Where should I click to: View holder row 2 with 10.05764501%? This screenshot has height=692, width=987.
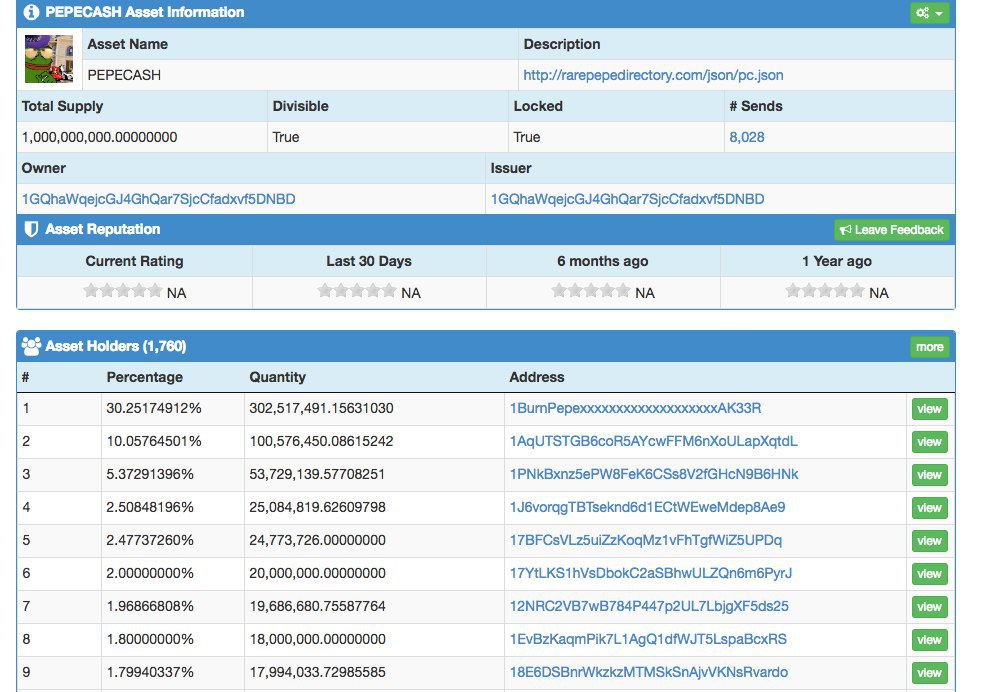pyautogui.click(x=929, y=442)
